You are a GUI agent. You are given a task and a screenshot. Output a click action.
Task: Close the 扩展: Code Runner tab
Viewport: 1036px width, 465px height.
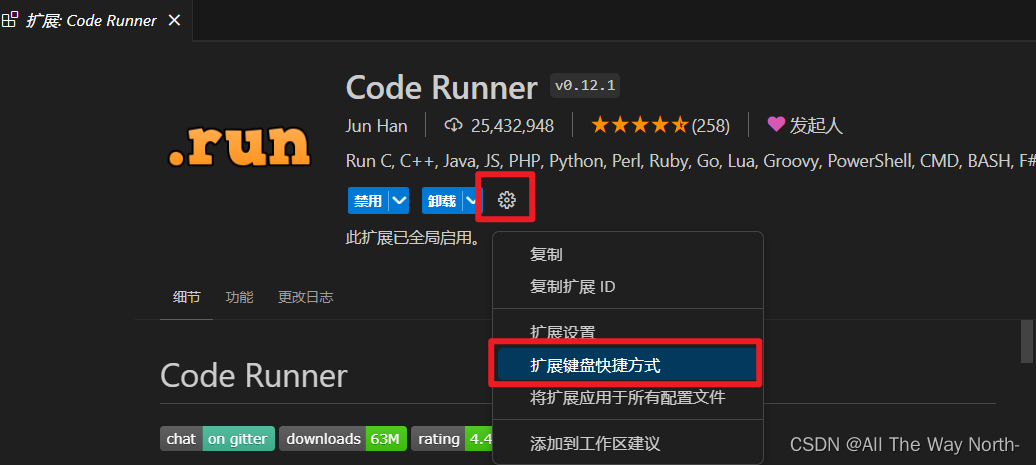coord(174,20)
